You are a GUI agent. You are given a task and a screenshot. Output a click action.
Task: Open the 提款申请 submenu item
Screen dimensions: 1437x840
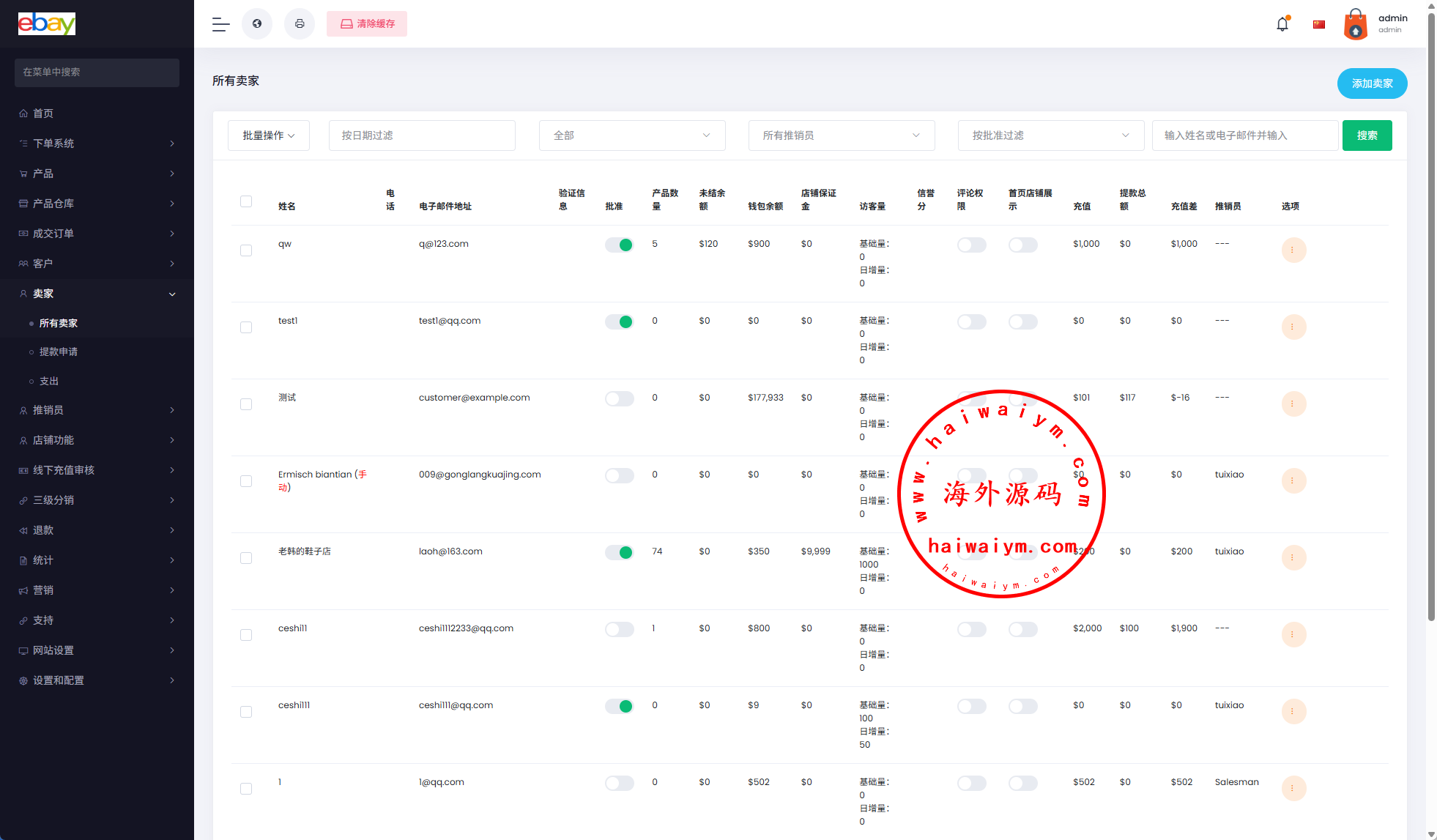click(x=59, y=352)
